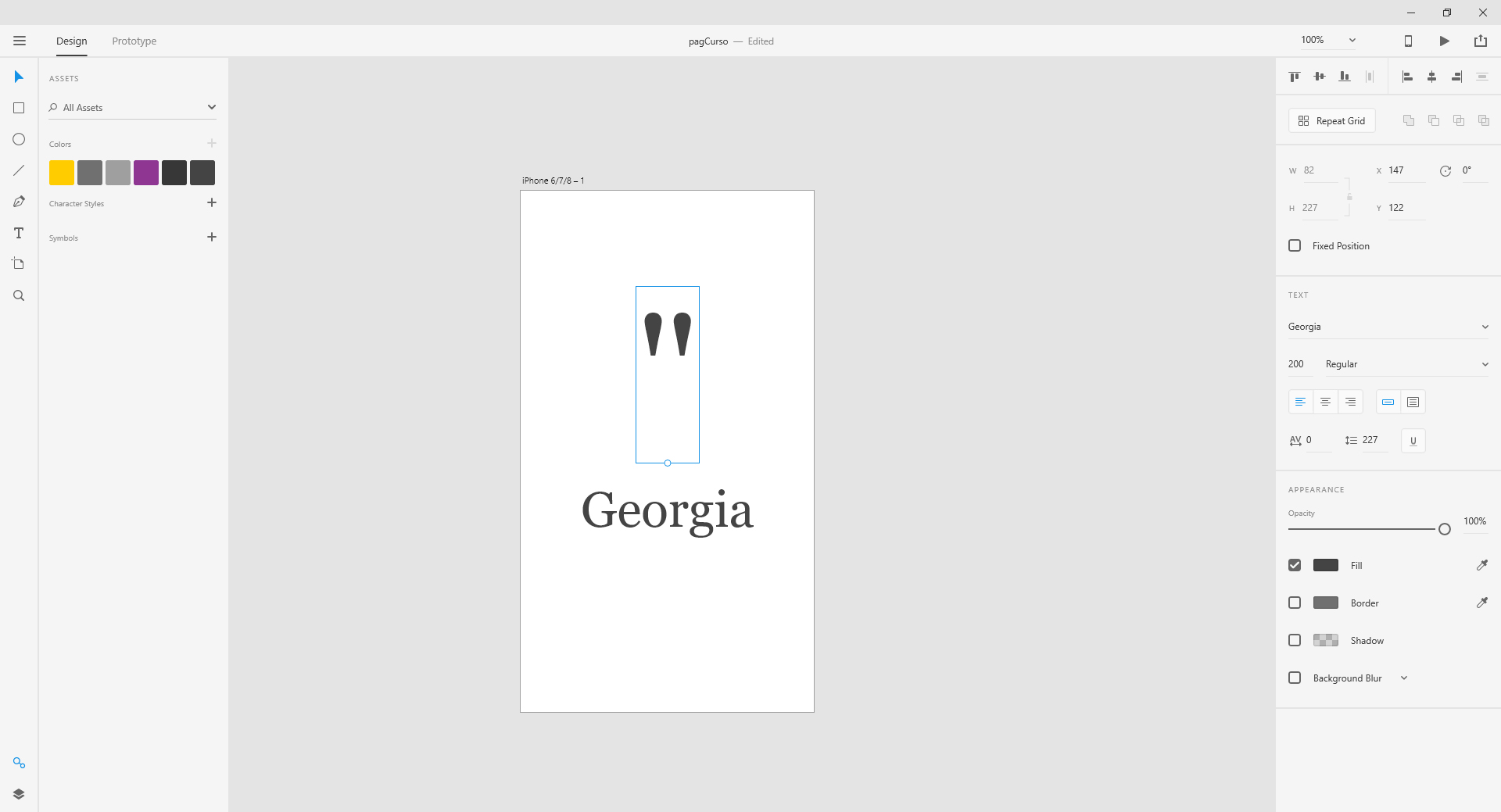Open the Layers panel icon
1501x812 pixels.
tap(19, 794)
